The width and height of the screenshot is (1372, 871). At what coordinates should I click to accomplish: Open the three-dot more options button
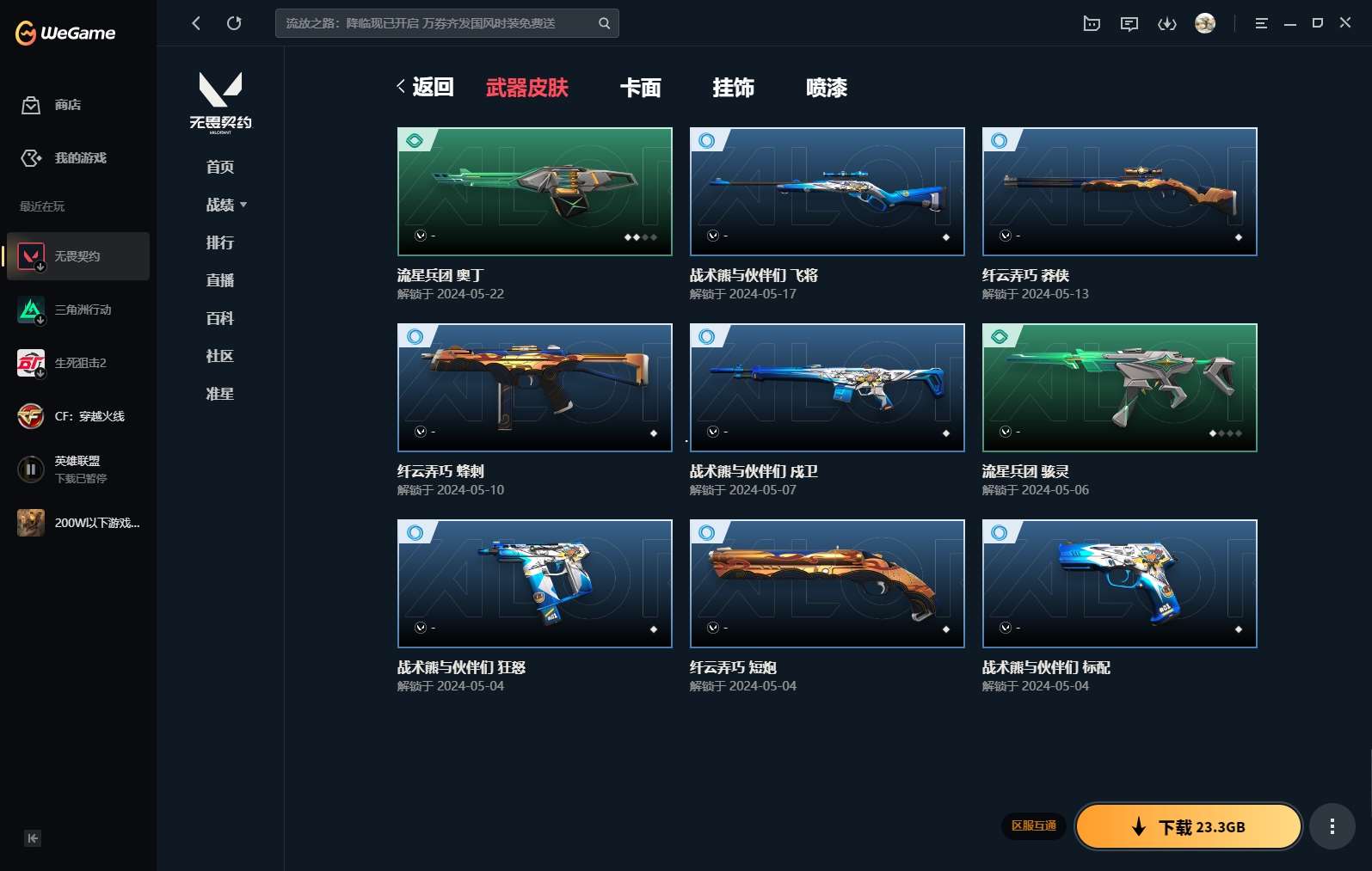coord(1332,826)
